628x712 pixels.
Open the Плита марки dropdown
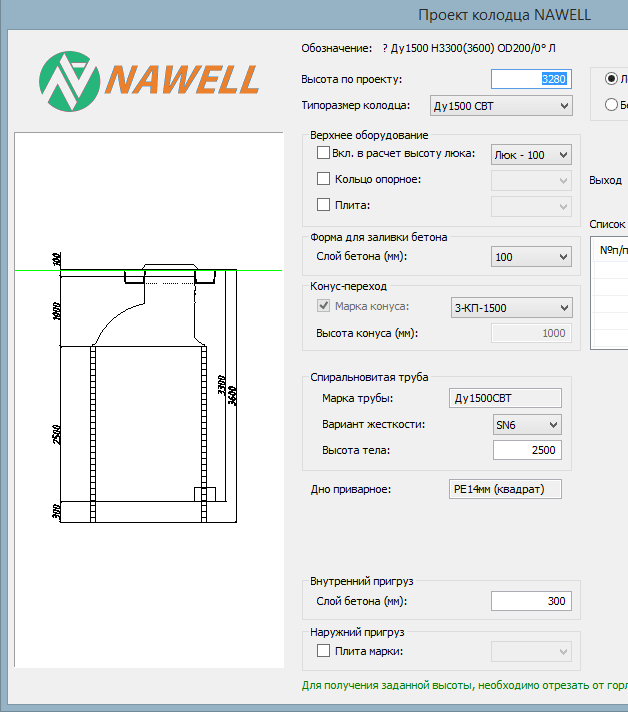(531, 652)
